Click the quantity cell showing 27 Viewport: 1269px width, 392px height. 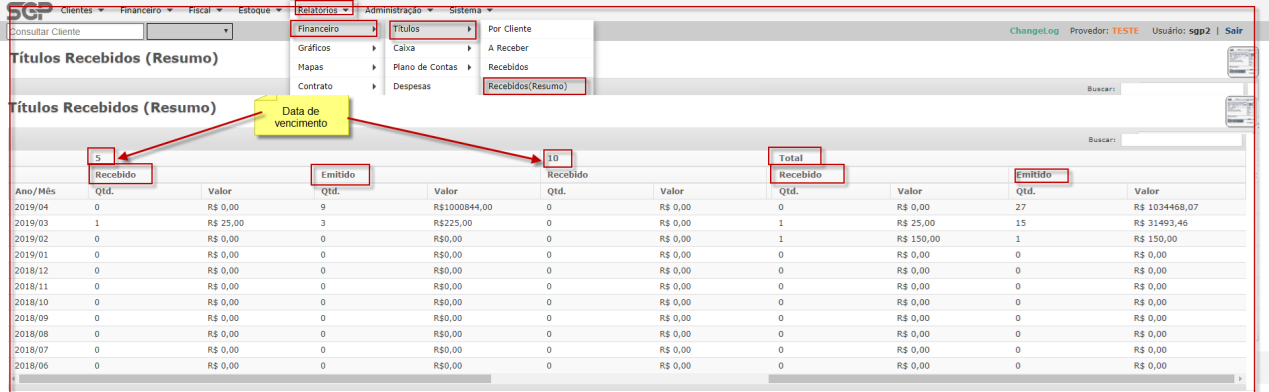1020,206
